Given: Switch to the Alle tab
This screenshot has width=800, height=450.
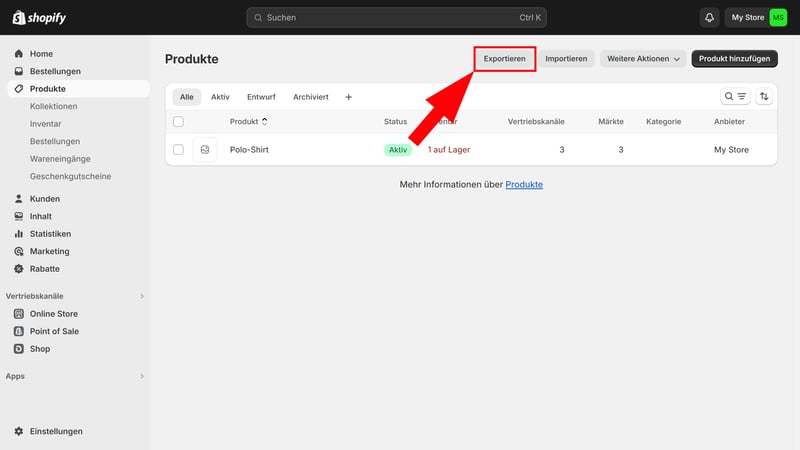Looking at the screenshot, I should coord(187,97).
